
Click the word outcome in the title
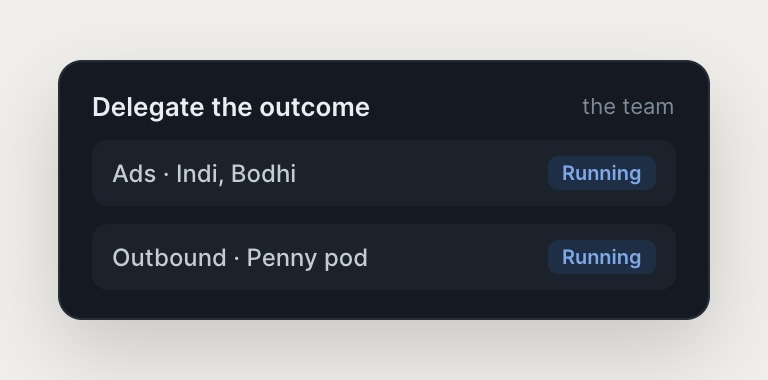[x=314, y=107]
